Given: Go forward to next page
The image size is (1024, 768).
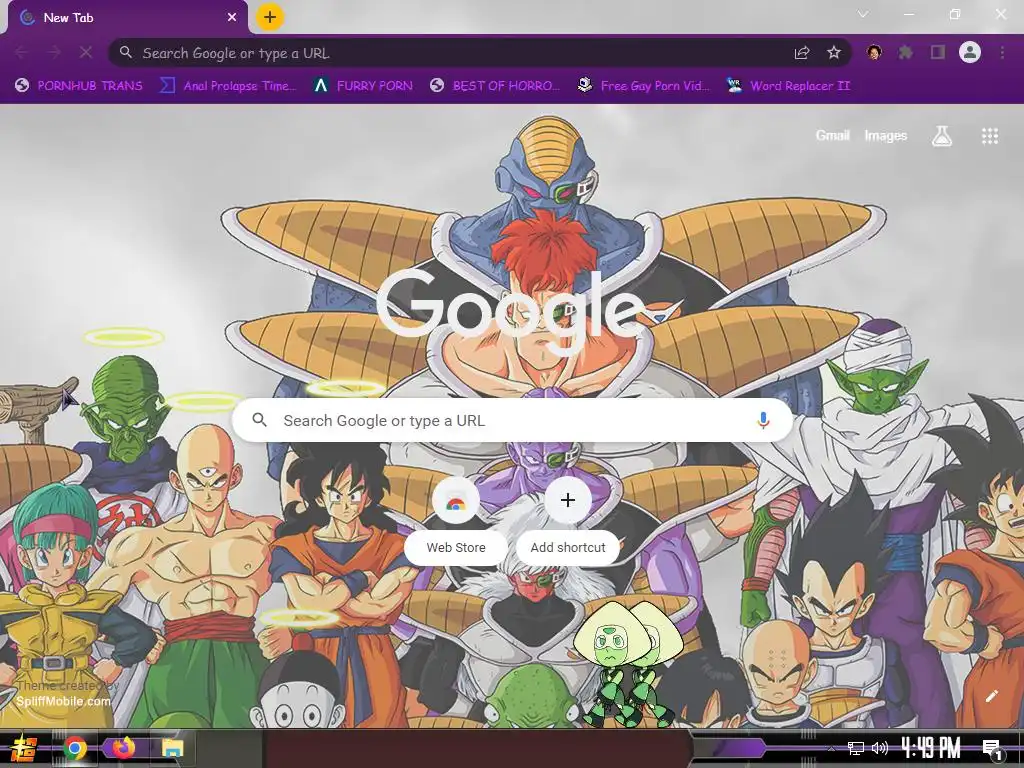Looking at the screenshot, I should pyautogui.click(x=54, y=52).
